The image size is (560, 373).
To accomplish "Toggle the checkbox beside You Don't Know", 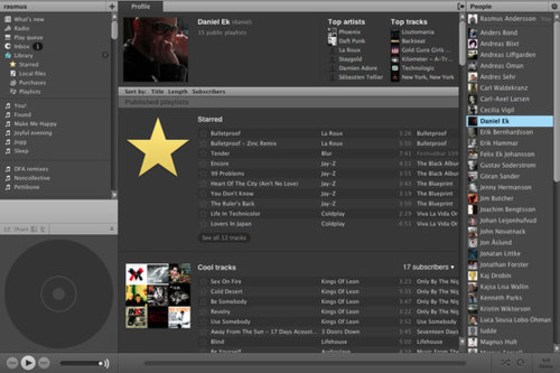I will [203, 194].
